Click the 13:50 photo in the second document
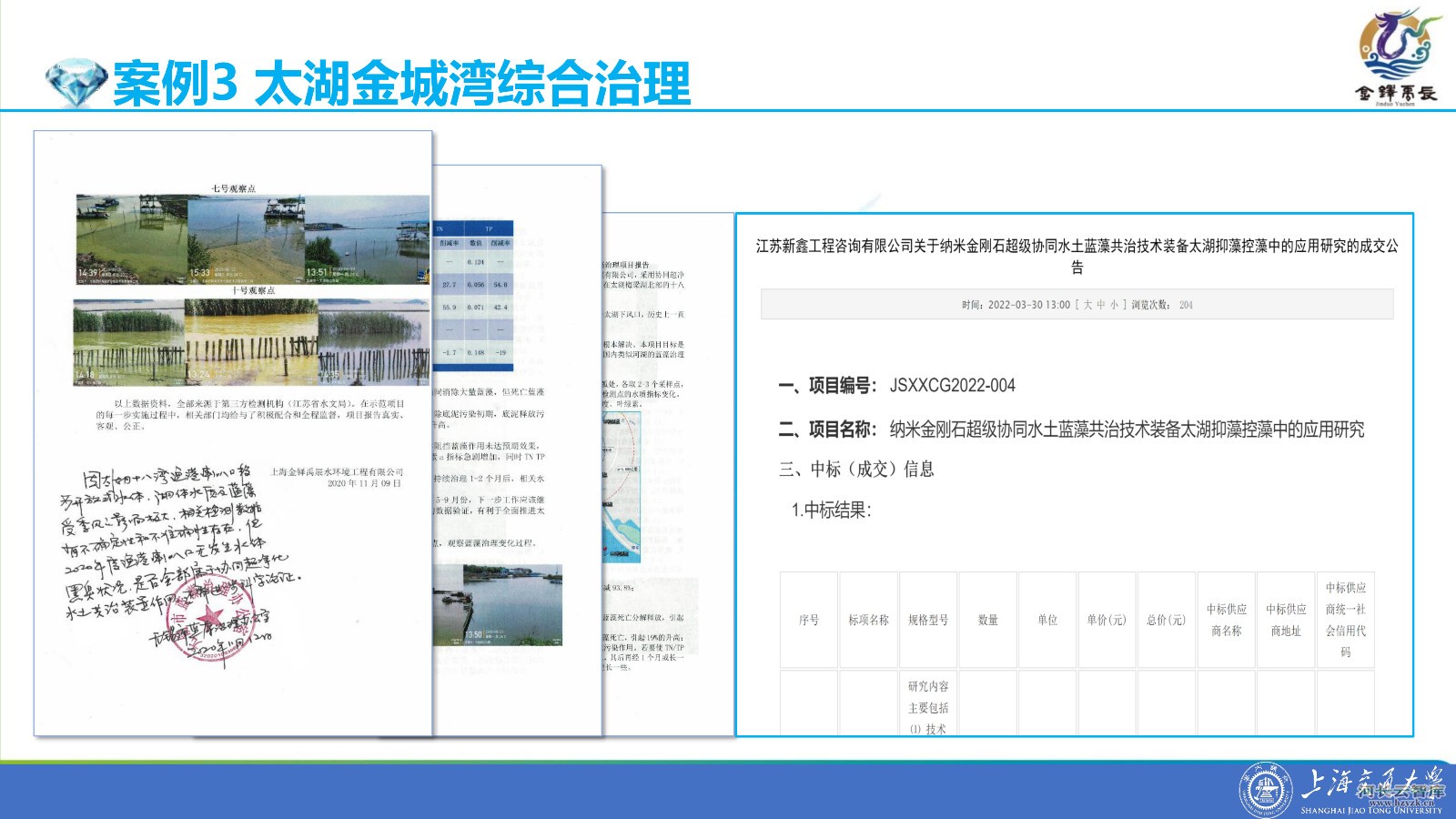 coord(511,605)
